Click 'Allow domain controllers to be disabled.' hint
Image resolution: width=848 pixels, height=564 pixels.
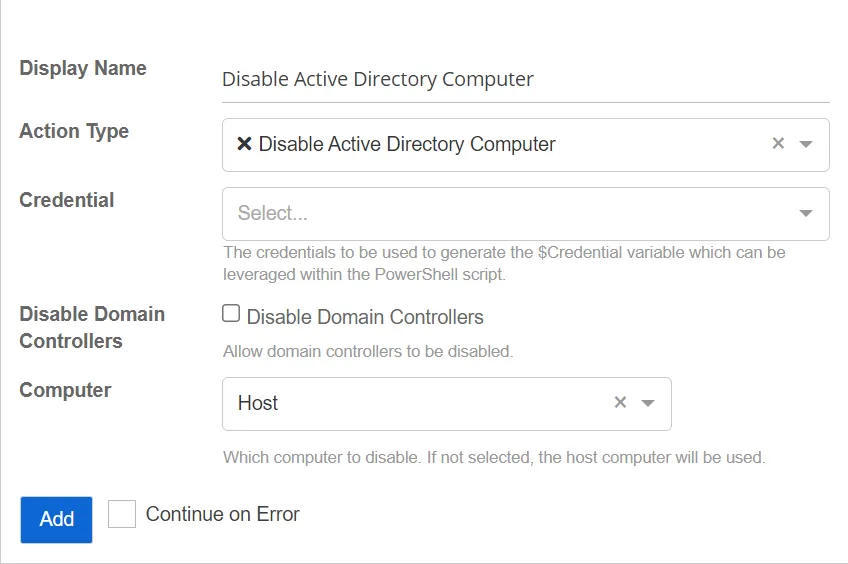click(368, 351)
